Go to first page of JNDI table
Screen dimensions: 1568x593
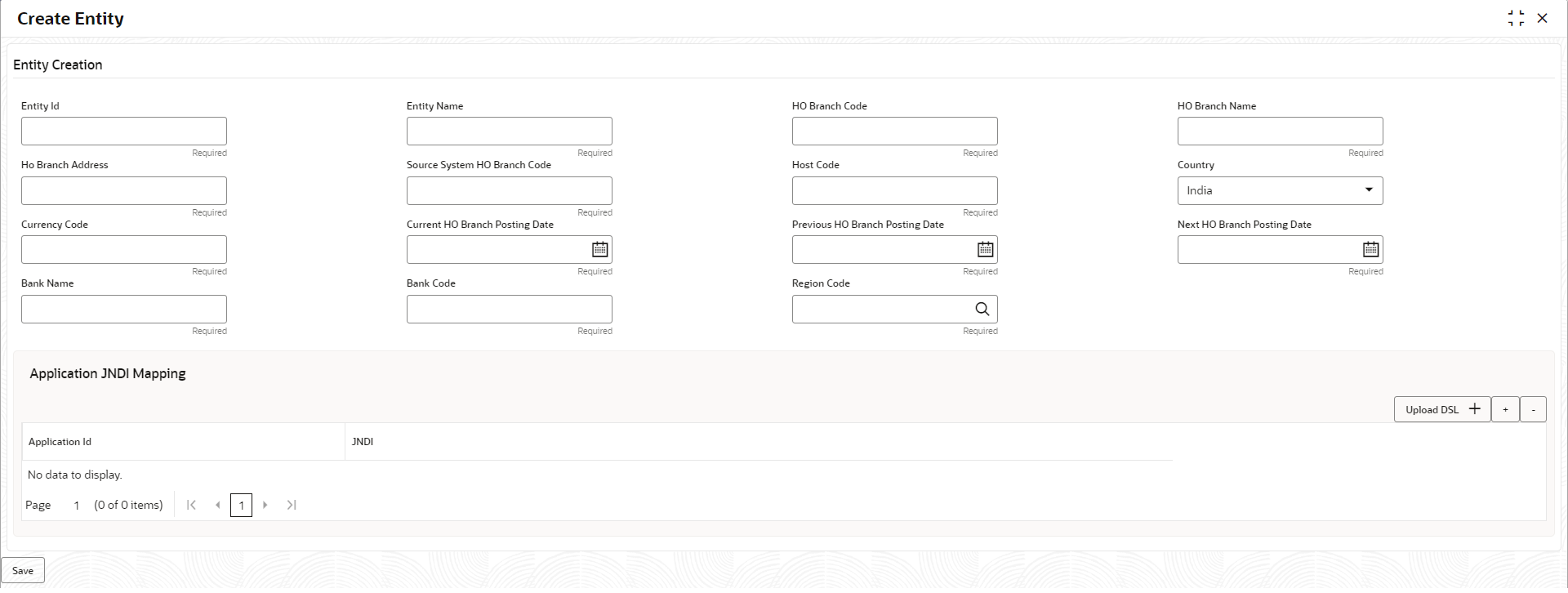click(191, 506)
